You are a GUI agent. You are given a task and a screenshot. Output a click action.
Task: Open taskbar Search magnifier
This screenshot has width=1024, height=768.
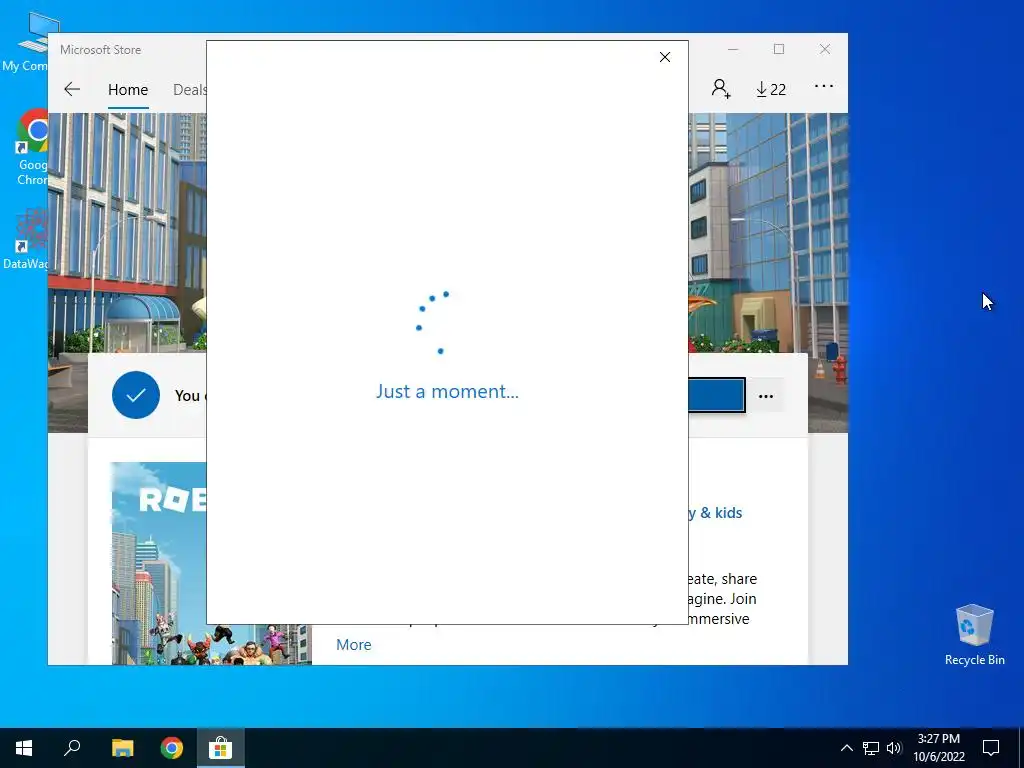(72, 748)
